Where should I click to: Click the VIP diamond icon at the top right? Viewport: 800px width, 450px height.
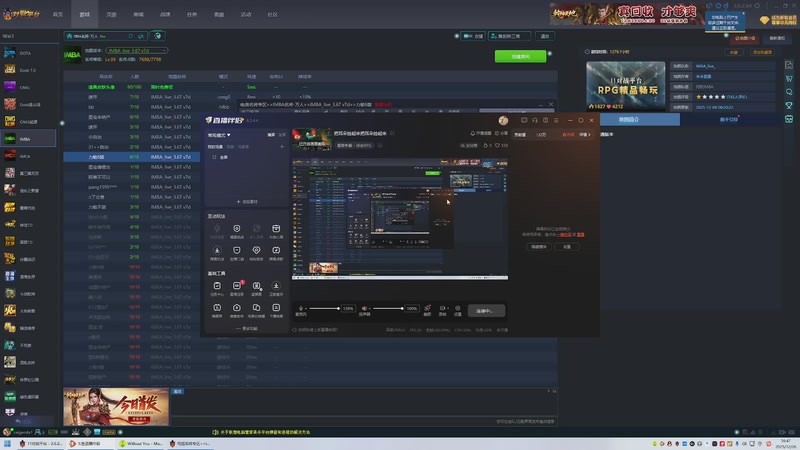coord(764,20)
